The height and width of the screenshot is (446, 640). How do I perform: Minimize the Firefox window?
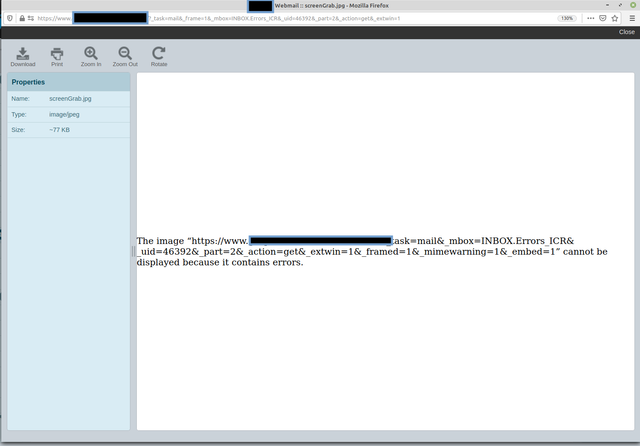point(607,5)
